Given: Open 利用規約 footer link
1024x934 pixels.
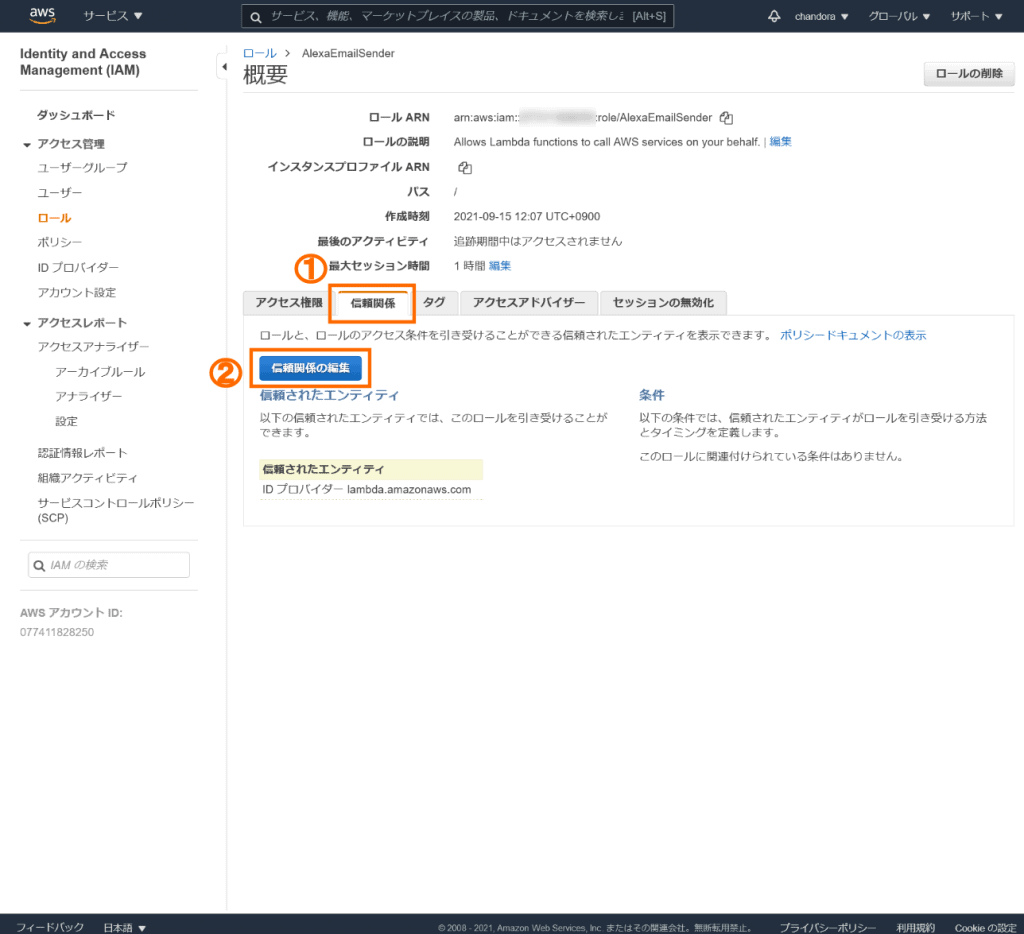Looking at the screenshot, I should (915, 927).
